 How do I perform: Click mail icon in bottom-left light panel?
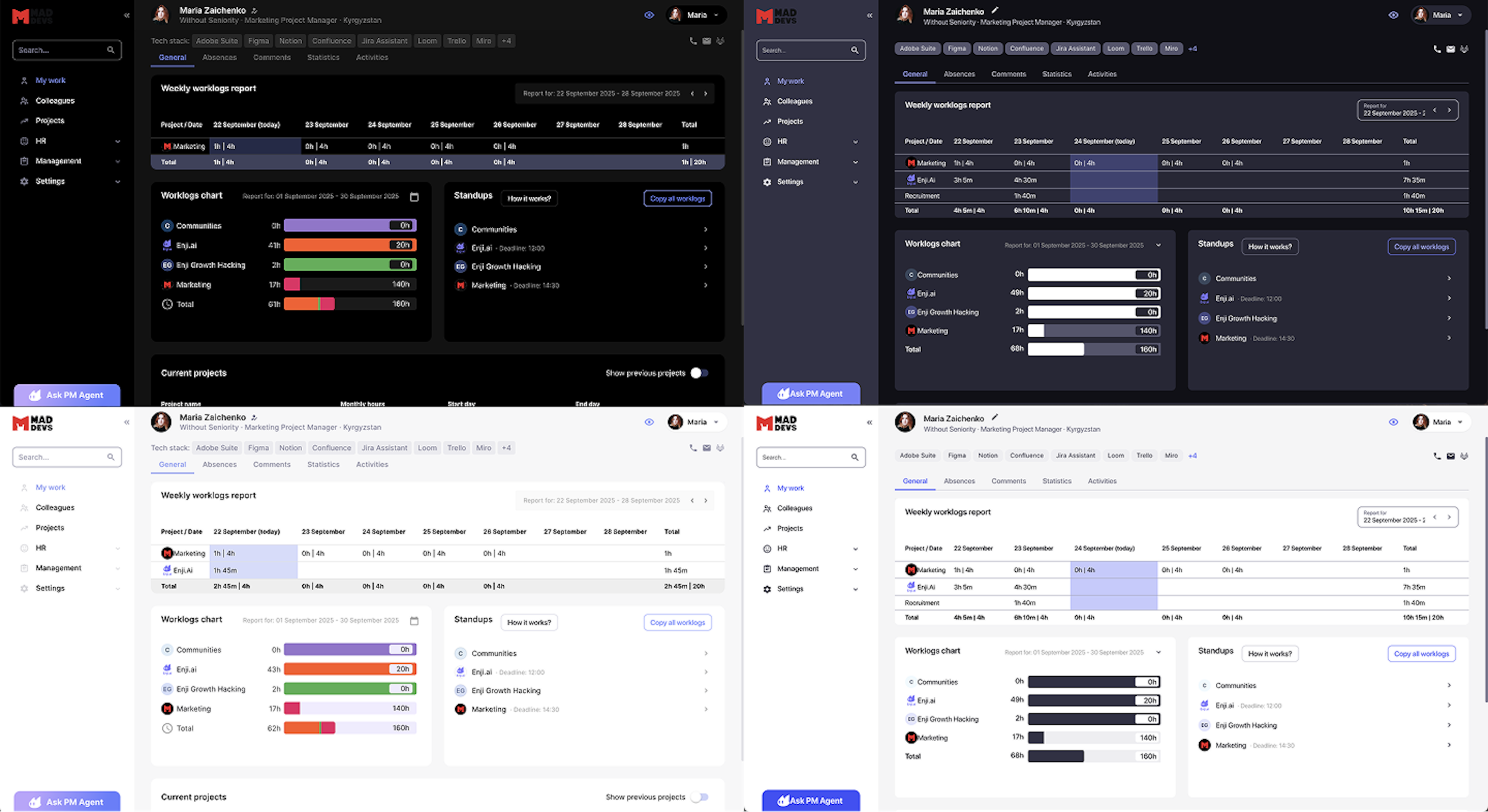[x=706, y=448]
